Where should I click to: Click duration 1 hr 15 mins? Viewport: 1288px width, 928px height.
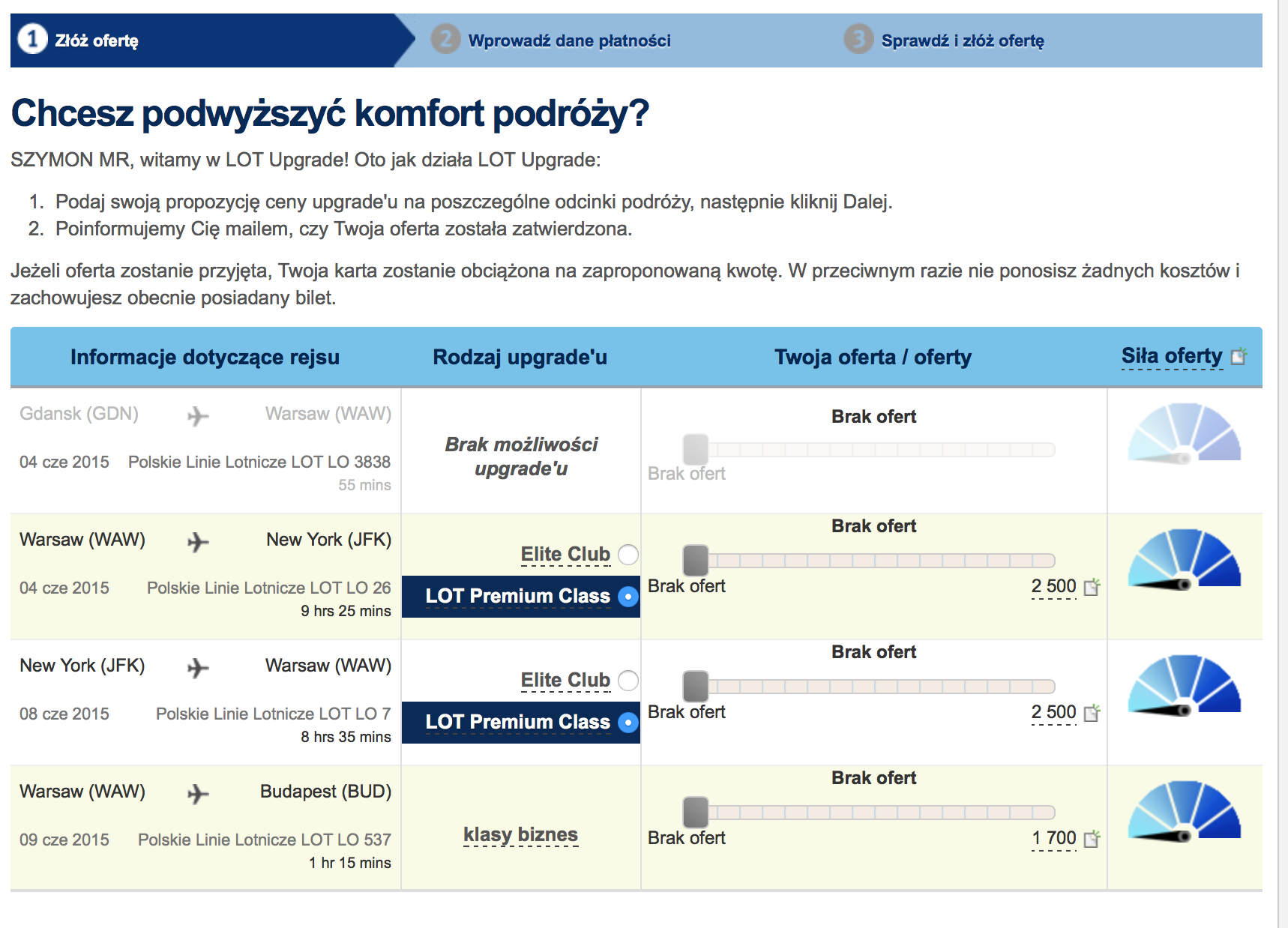pyautogui.click(x=350, y=863)
